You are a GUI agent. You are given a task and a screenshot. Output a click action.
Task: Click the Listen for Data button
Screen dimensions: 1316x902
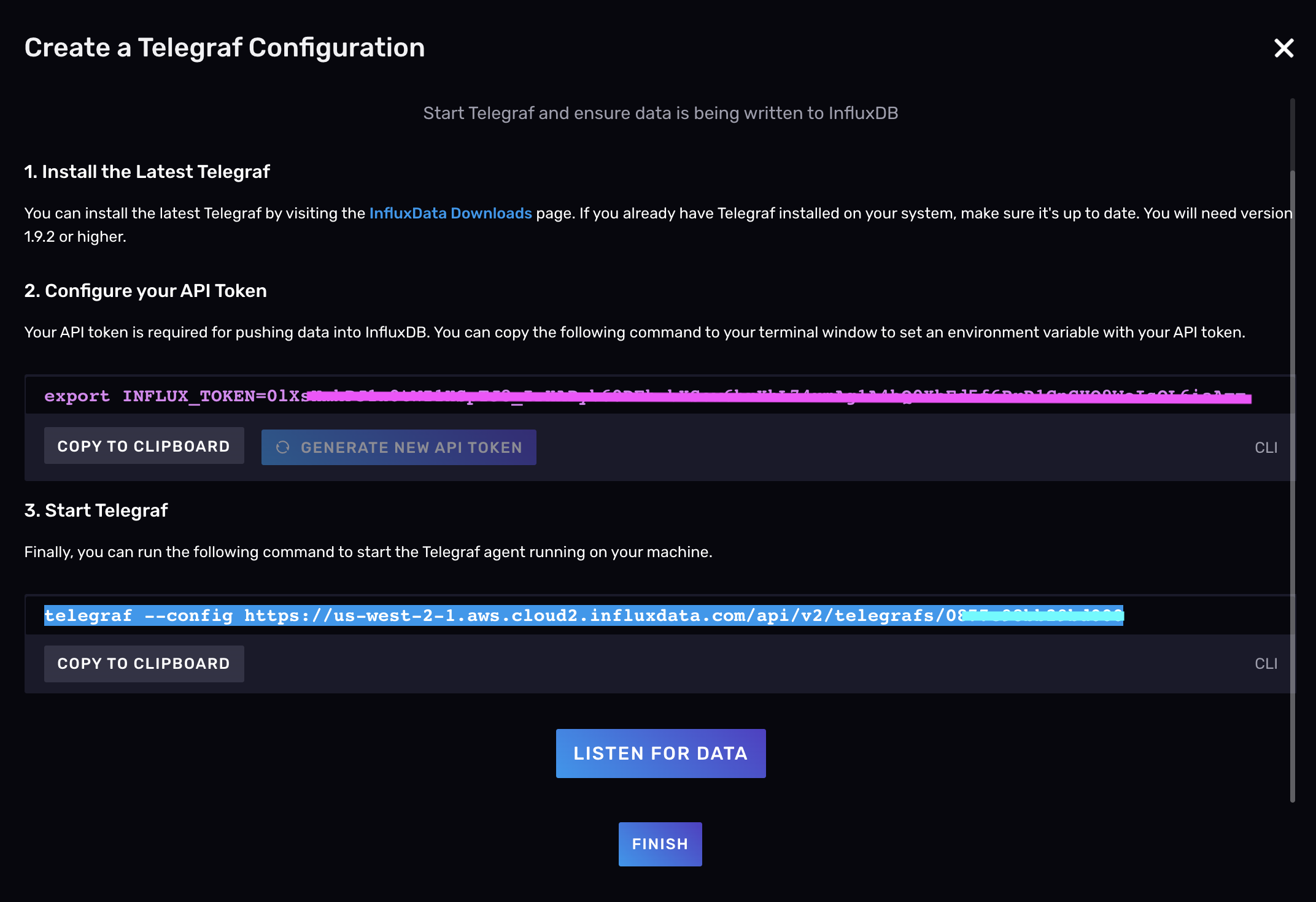coord(661,754)
